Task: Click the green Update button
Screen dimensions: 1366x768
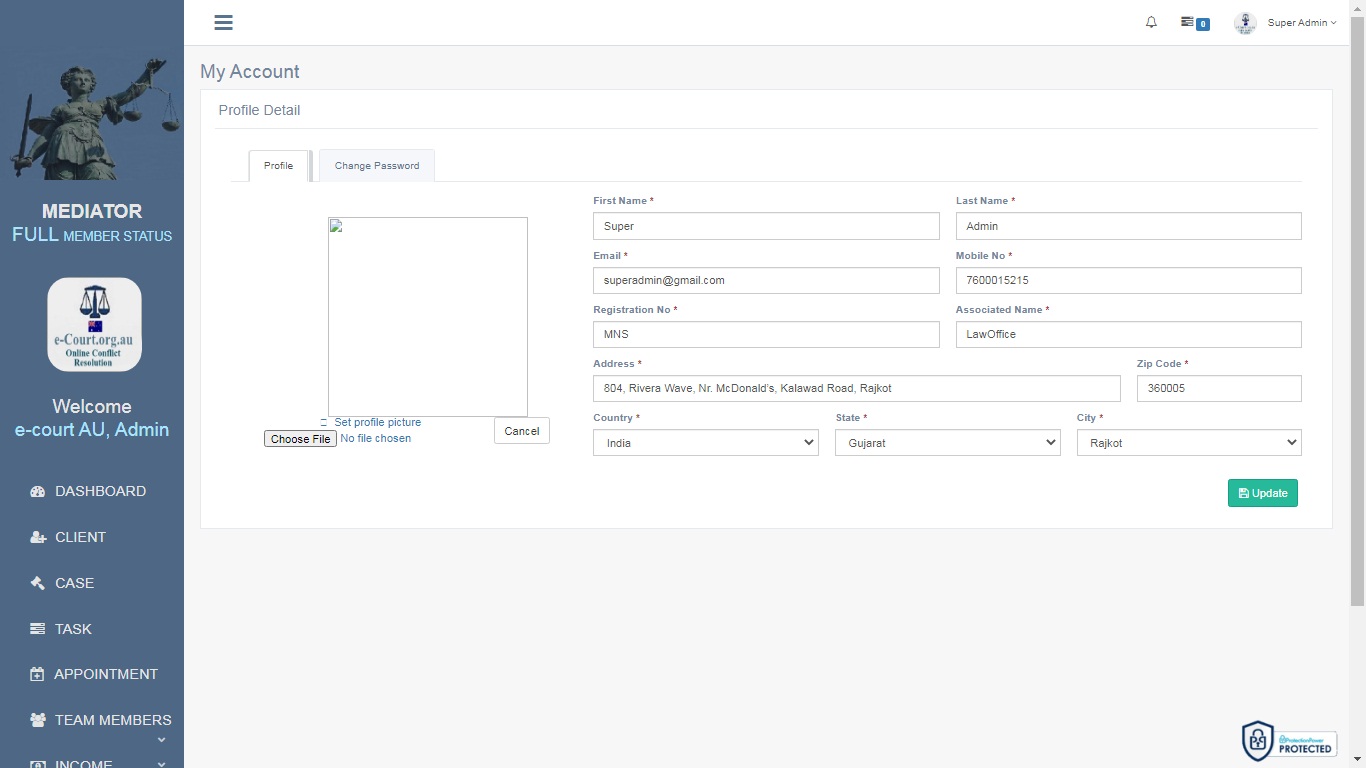Action: (x=1262, y=493)
